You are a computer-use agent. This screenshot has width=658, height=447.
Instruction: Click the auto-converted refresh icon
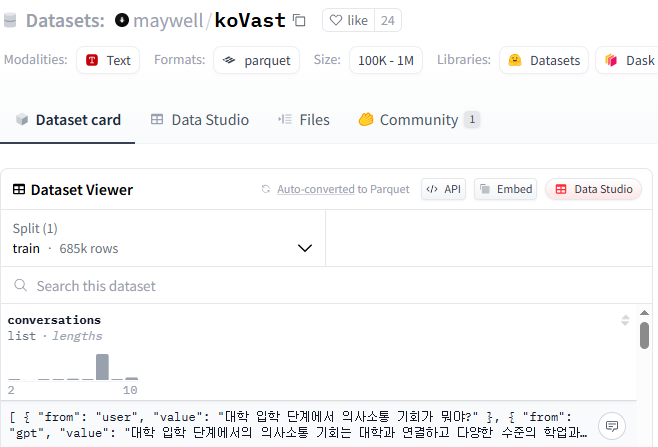(x=266, y=189)
